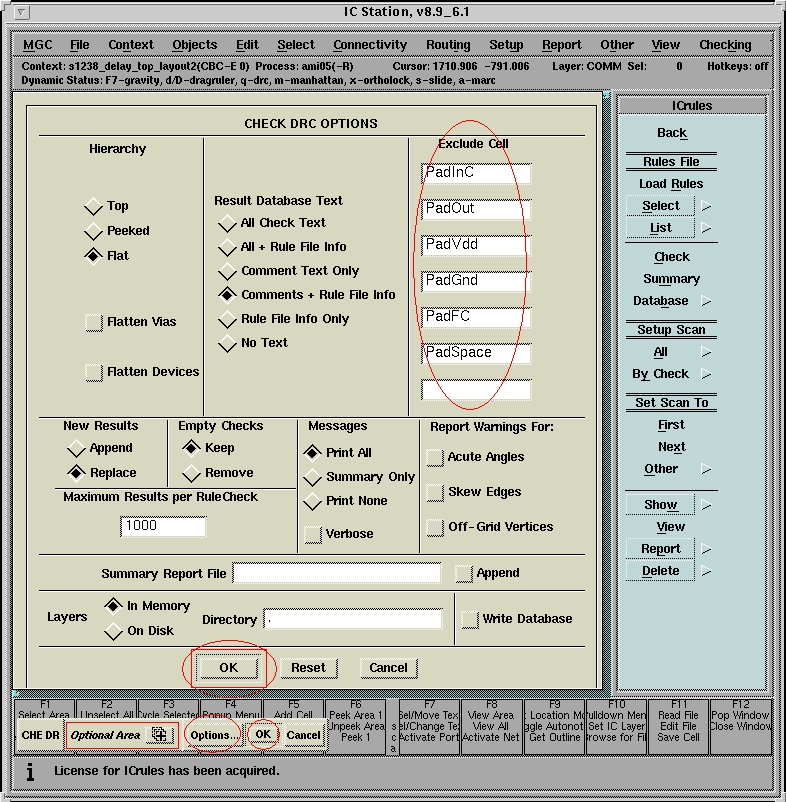Click the Options... button in prompt bar
The image size is (786, 802).
214,735
